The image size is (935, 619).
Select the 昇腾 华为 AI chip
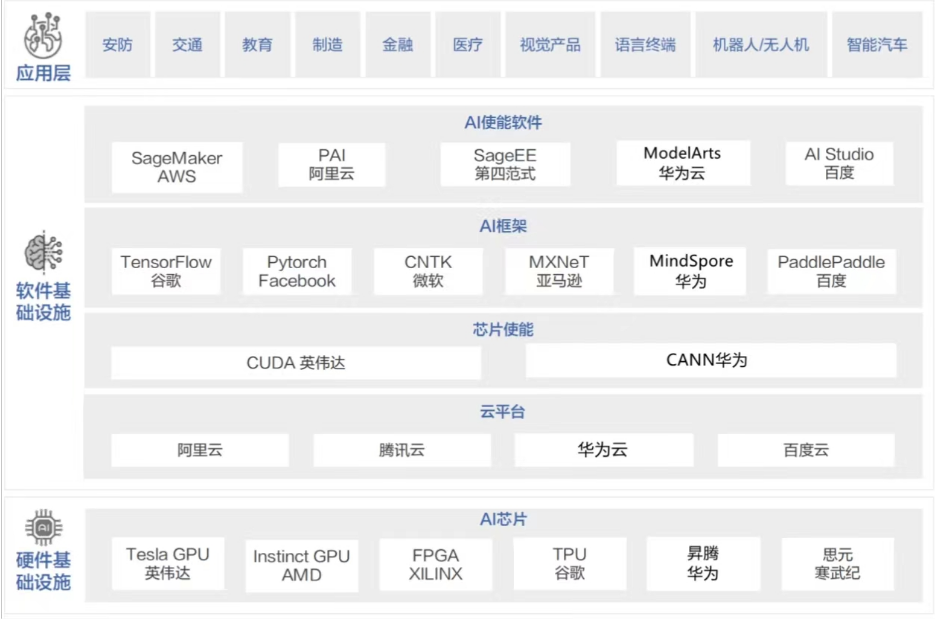(703, 563)
